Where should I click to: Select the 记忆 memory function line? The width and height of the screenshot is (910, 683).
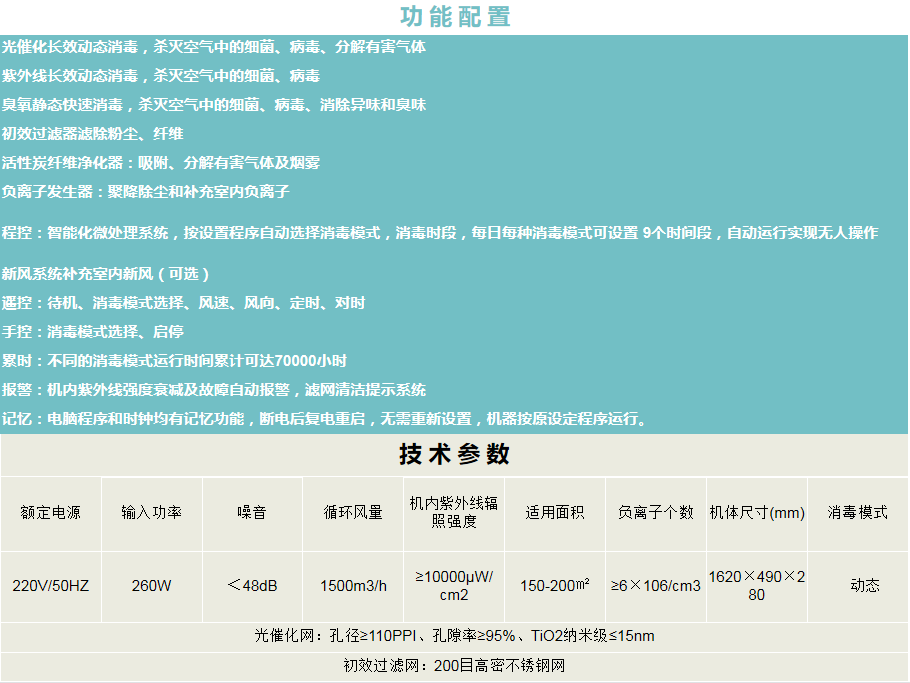[x=325, y=419]
